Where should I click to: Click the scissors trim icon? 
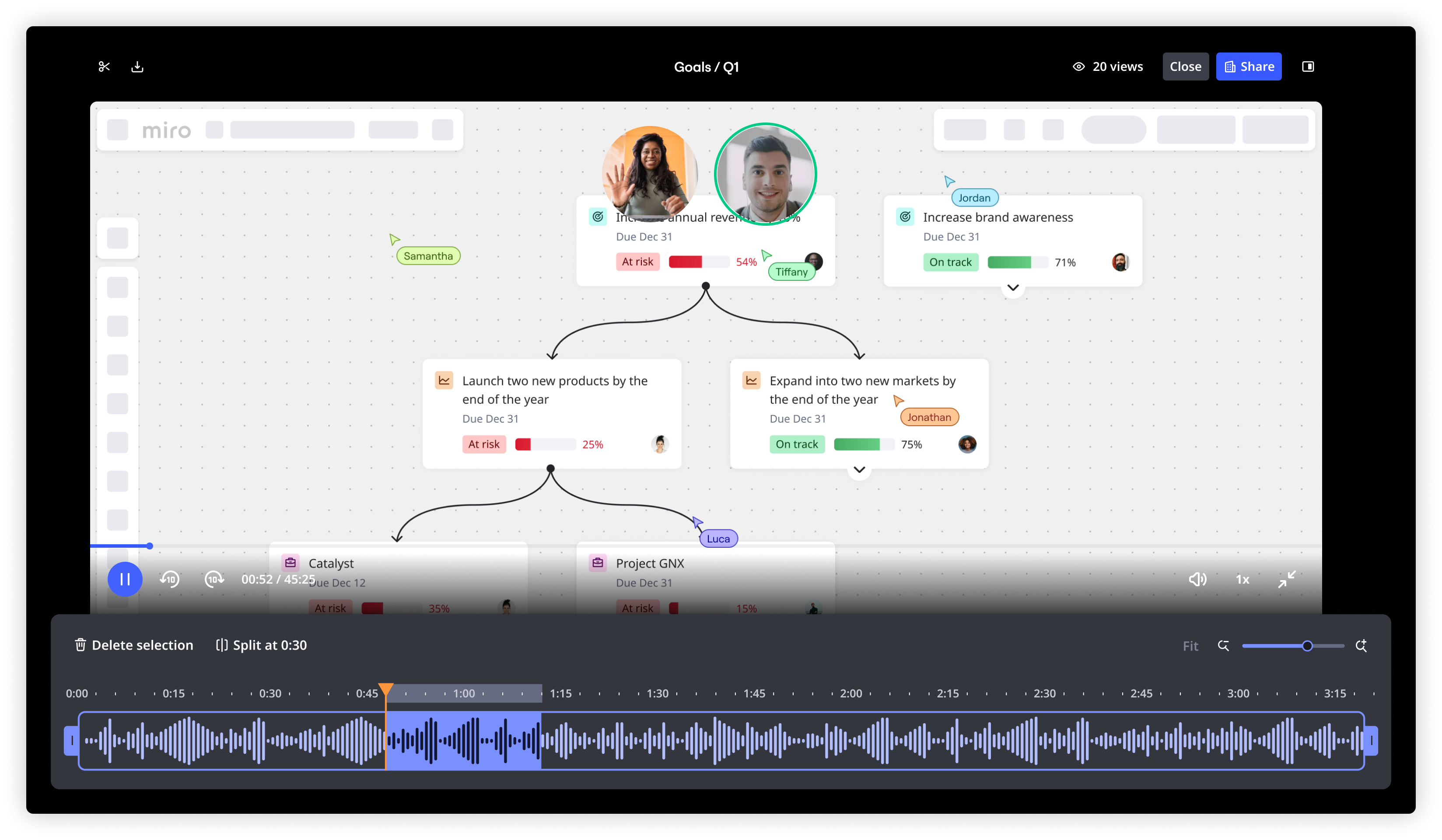(x=104, y=66)
